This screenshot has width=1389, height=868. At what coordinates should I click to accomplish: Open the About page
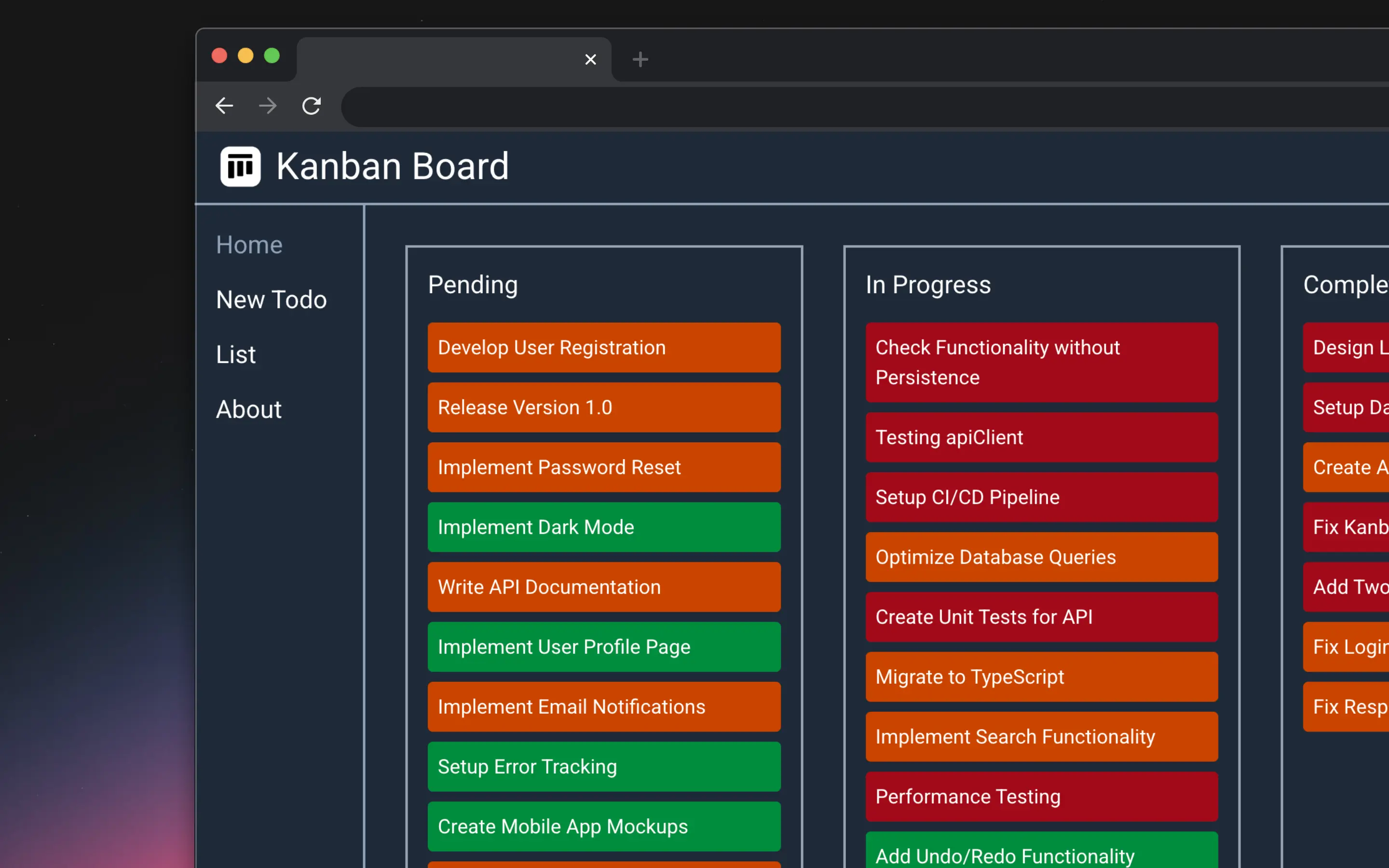248,409
